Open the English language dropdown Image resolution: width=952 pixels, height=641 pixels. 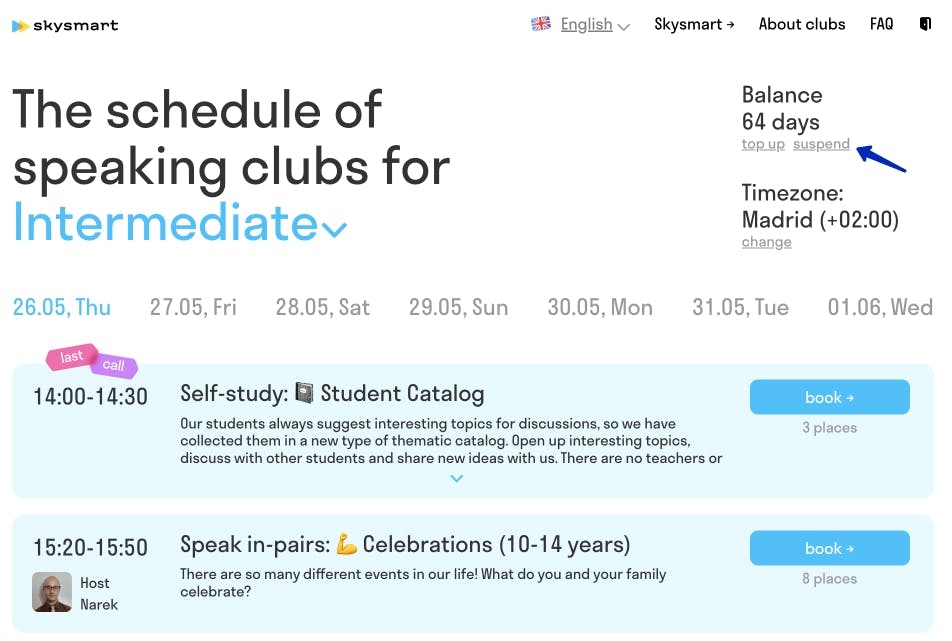(x=595, y=25)
